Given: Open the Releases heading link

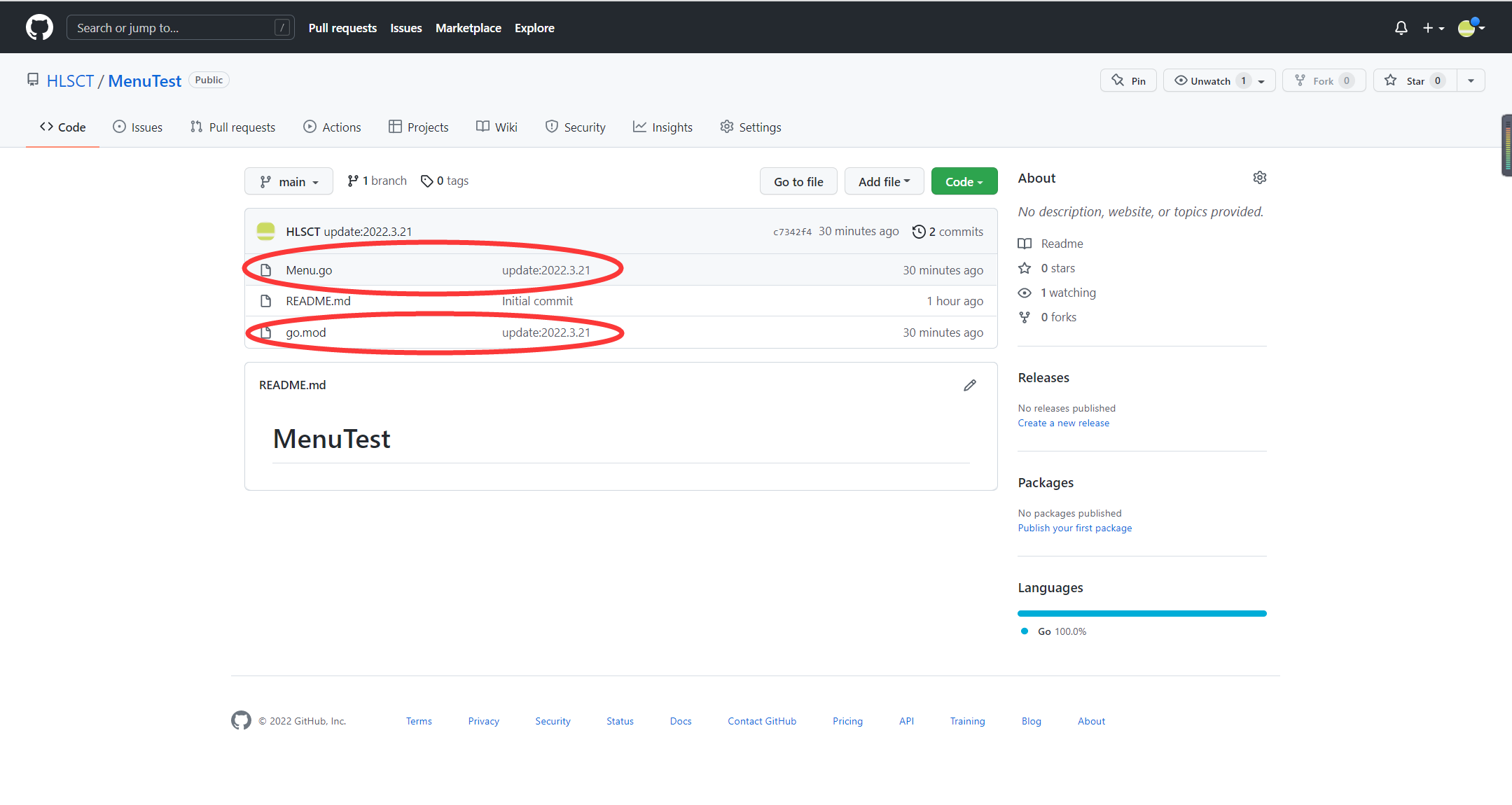Looking at the screenshot, I should point(1043,377).
